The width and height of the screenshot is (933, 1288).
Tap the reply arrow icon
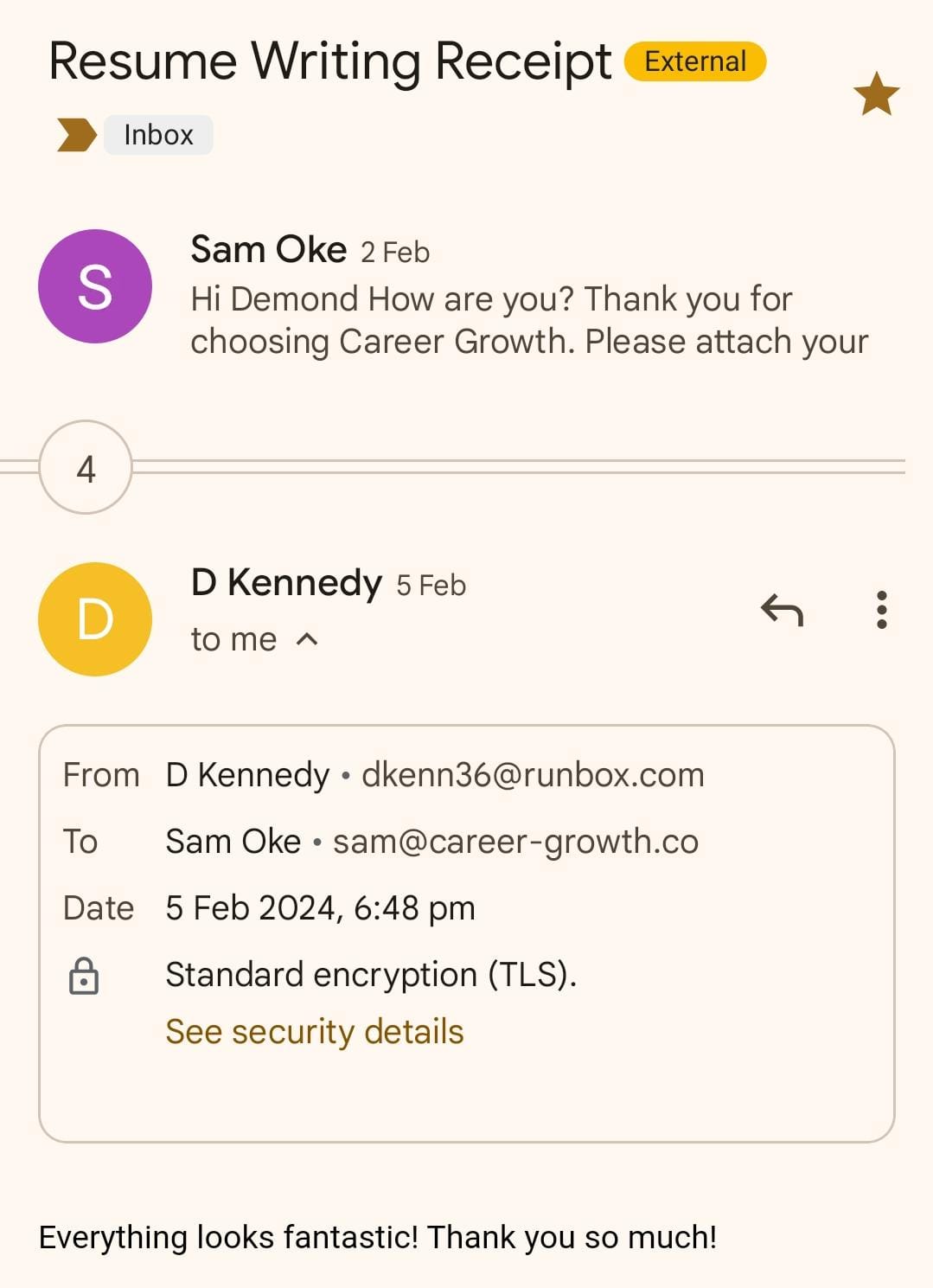coord(783,611)
